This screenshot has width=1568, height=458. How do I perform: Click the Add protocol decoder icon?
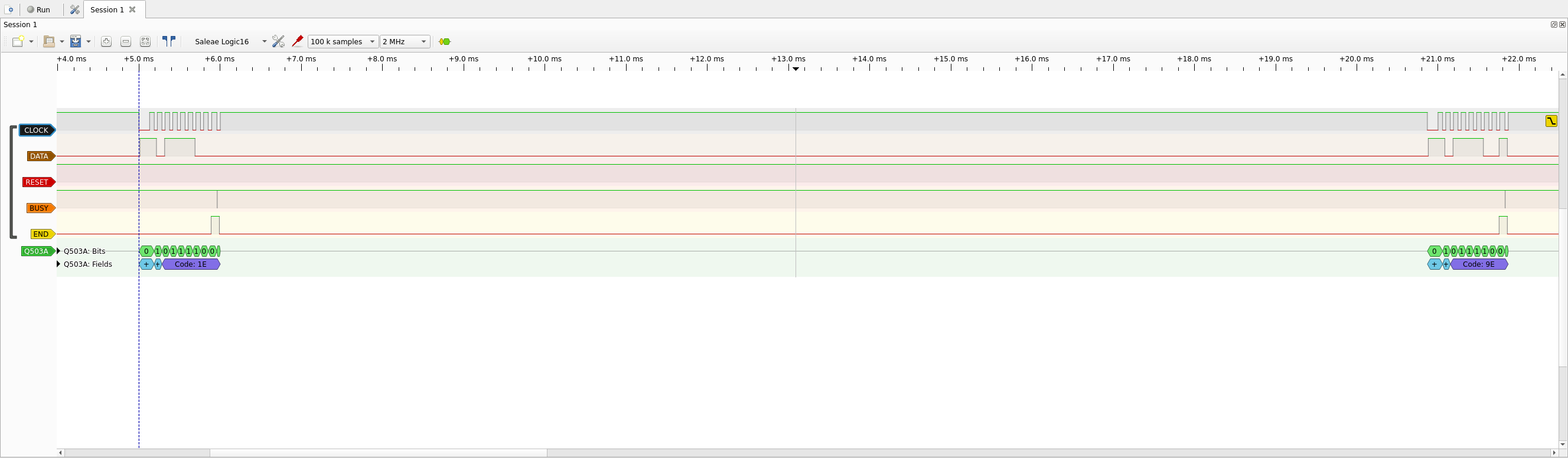(x=445, y=41)
